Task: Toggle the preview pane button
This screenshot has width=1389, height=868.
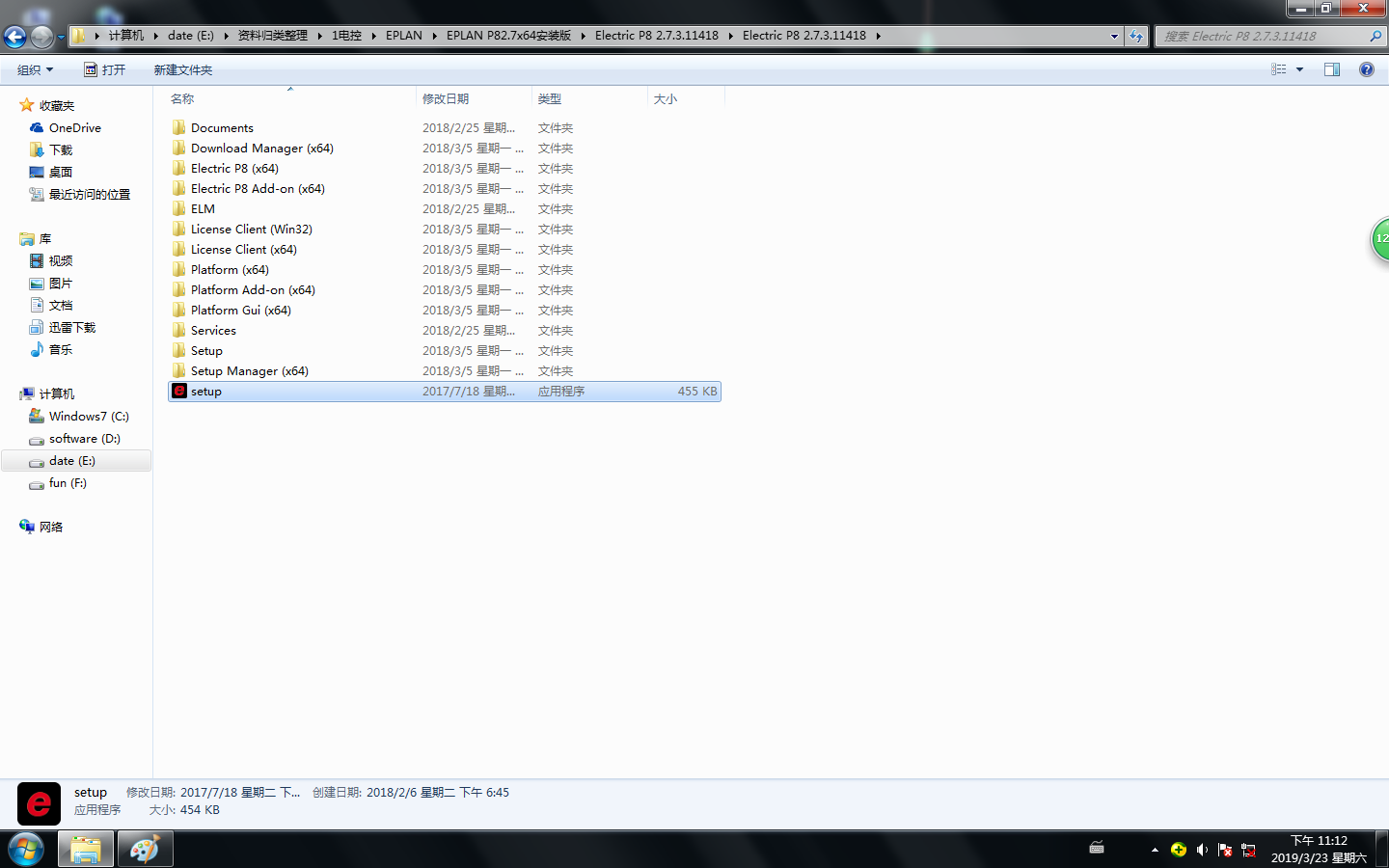Action: [1332, 69]
